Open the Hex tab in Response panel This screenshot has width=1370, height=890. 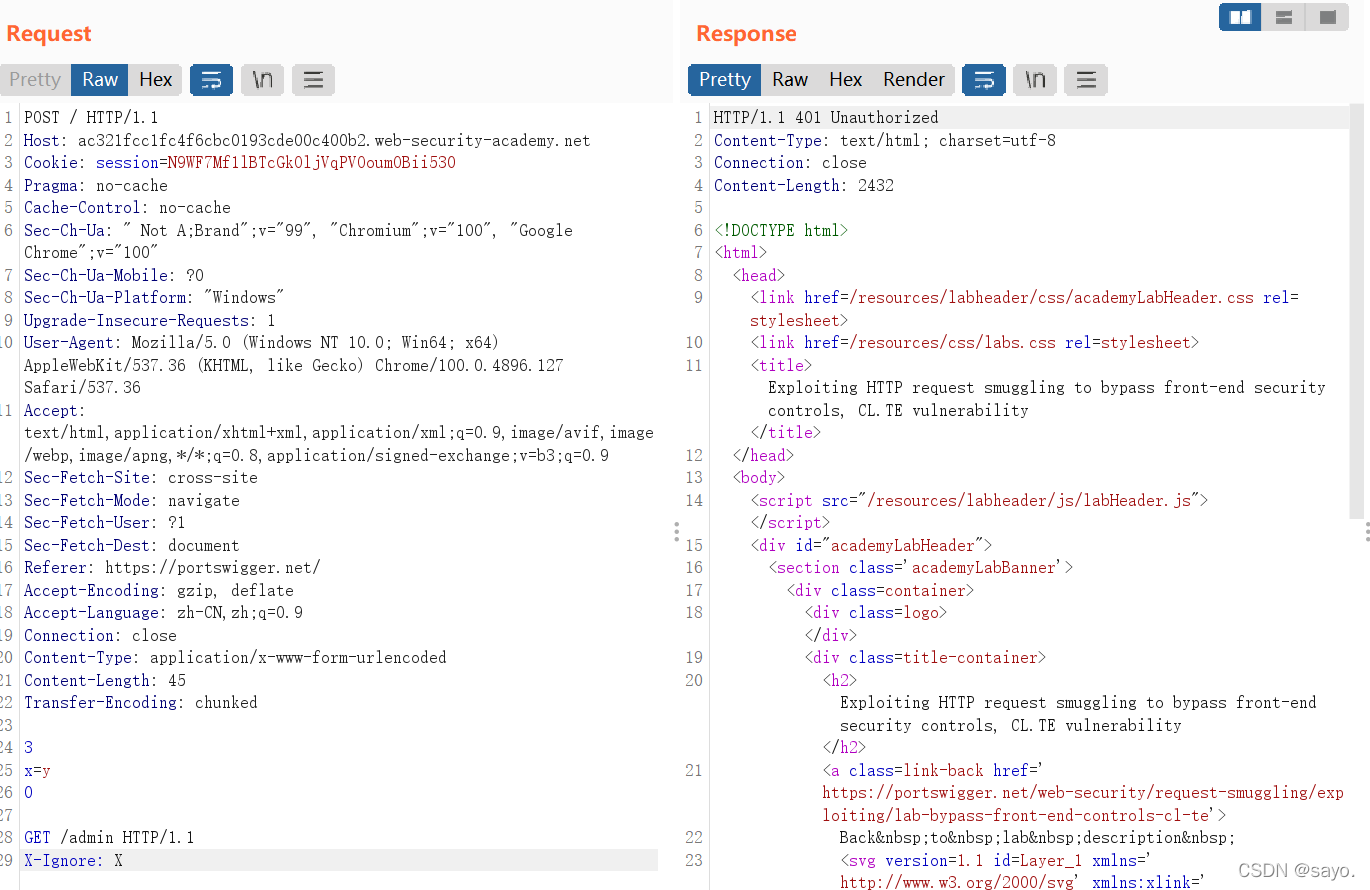pos(845,80)
